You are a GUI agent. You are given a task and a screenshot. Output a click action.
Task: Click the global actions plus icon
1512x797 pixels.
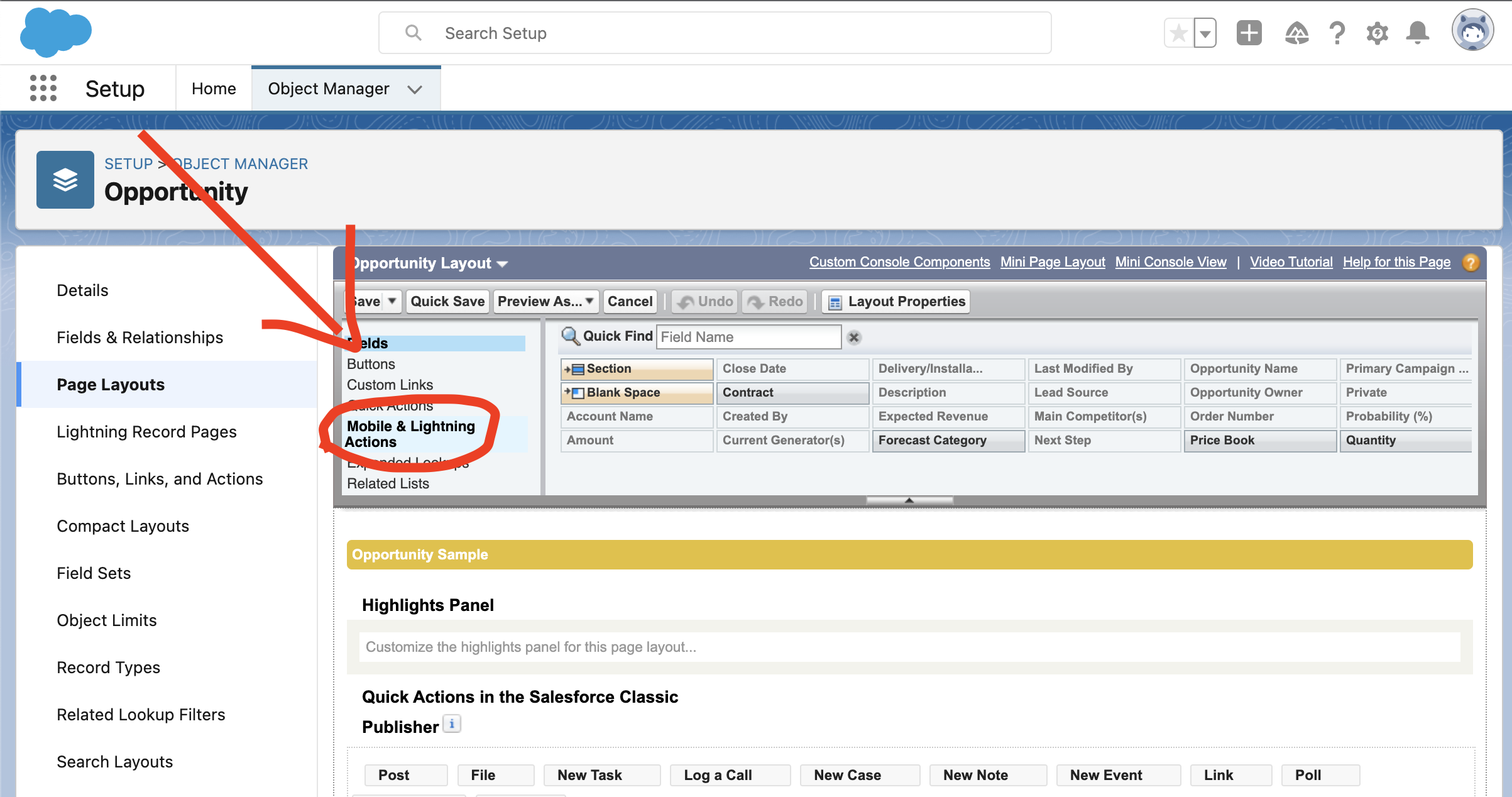coord(1249,33)
